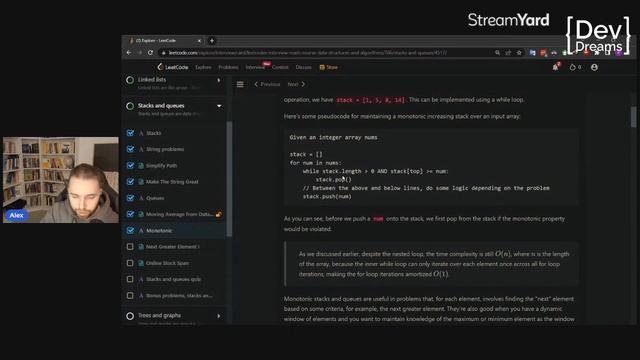Click the problem icon beside Simplify Path
Image resolution: width=640 pixels, height=360 pixels.
[x=141, y=166]
